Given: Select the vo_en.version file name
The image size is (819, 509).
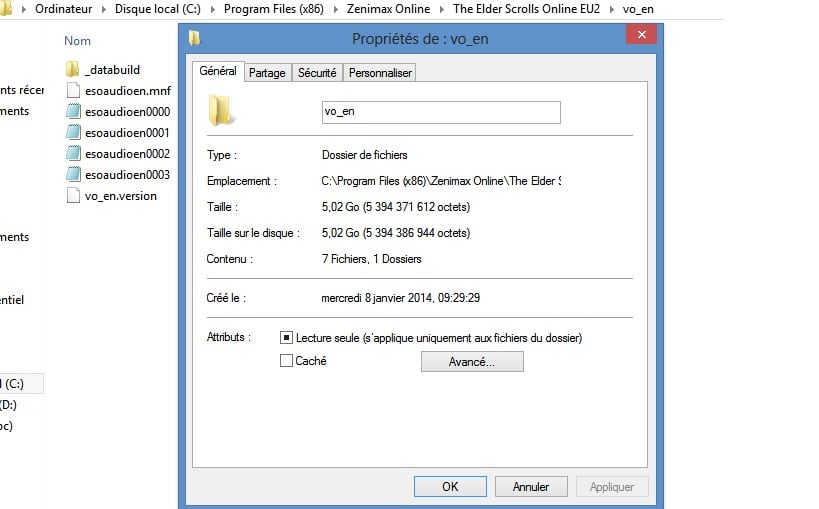Looking at the screenshot, I should 121,196.
